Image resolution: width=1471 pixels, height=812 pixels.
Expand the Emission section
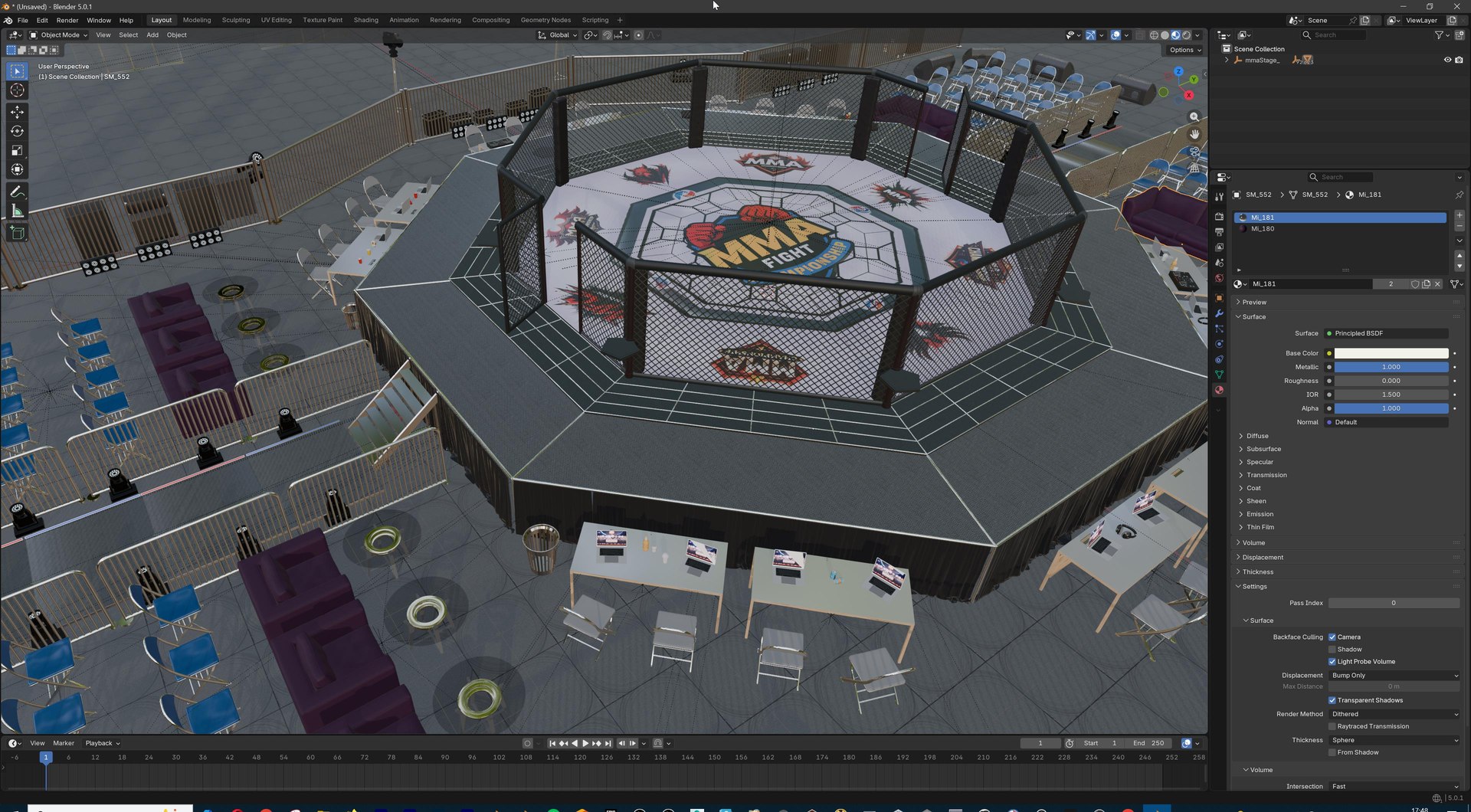pos(1260,514)
